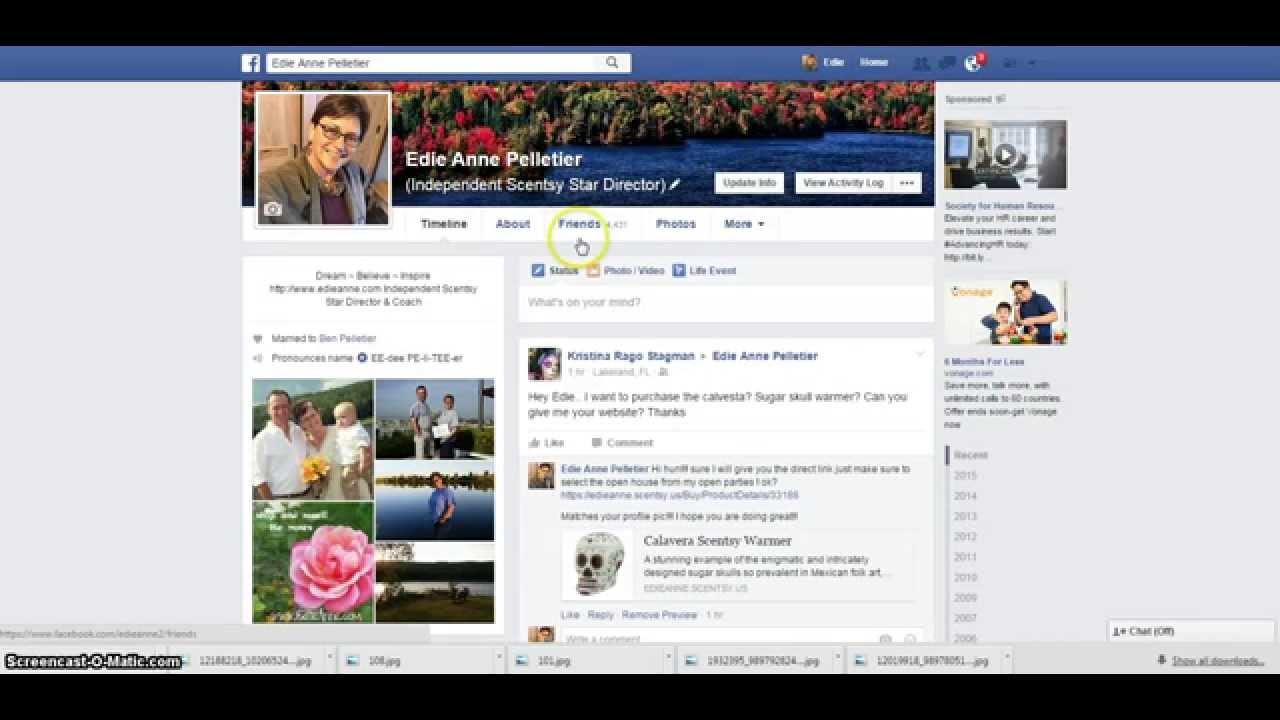Click the Remove Preview link
The height and width of the screenshot is (720, 1280).
point(659,615)
